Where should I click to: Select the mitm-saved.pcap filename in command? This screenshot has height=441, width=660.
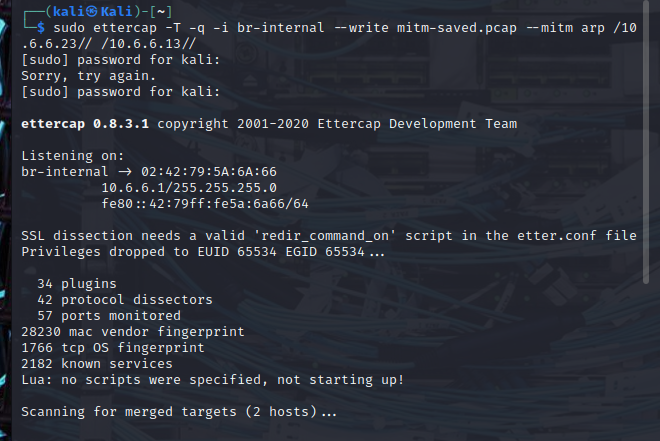tap(457, 28)
